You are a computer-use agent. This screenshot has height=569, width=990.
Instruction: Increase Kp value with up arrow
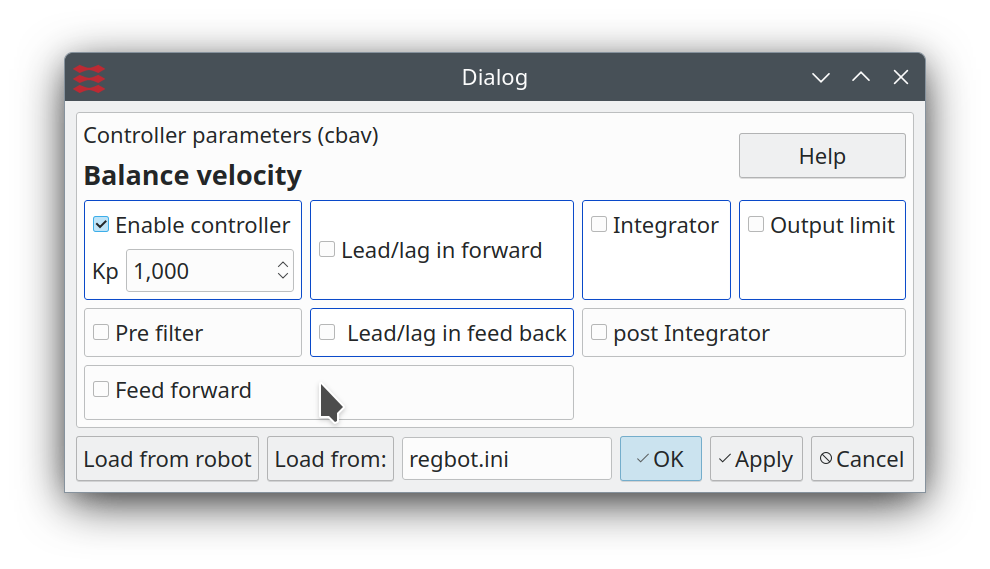click(x=283, y=264)
